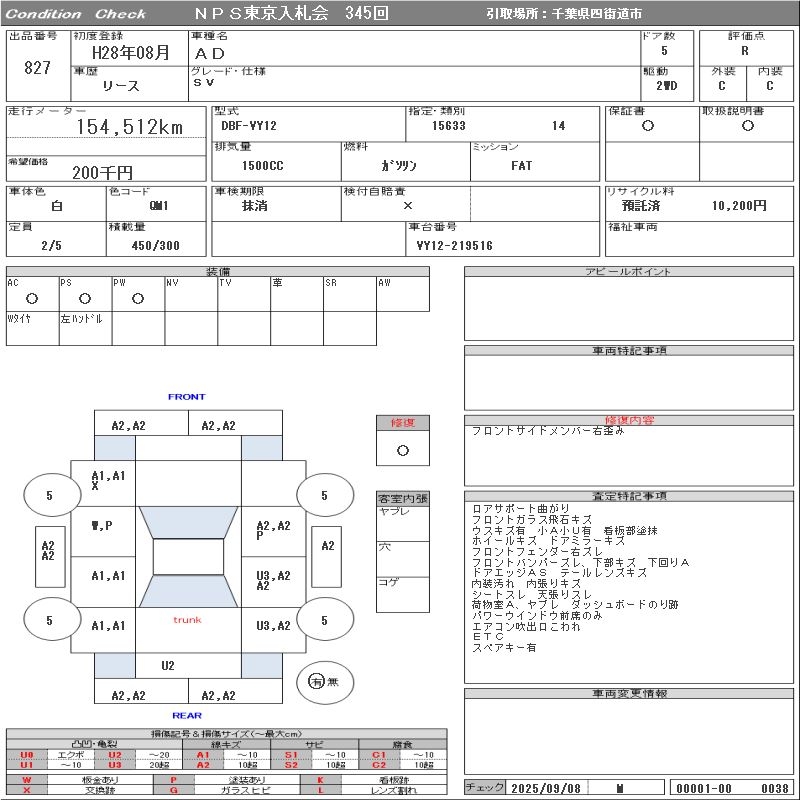Select the trunk label on car diagram
Screen dimensions: 800x800
pos(187,620)
